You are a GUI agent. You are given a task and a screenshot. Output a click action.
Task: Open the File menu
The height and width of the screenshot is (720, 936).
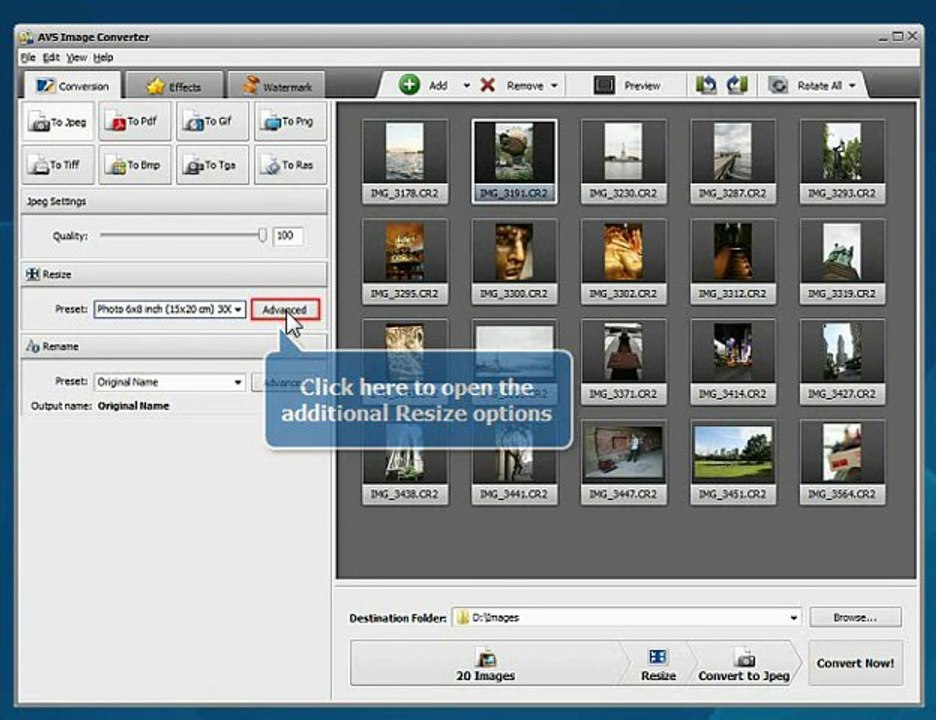(28, 57)
